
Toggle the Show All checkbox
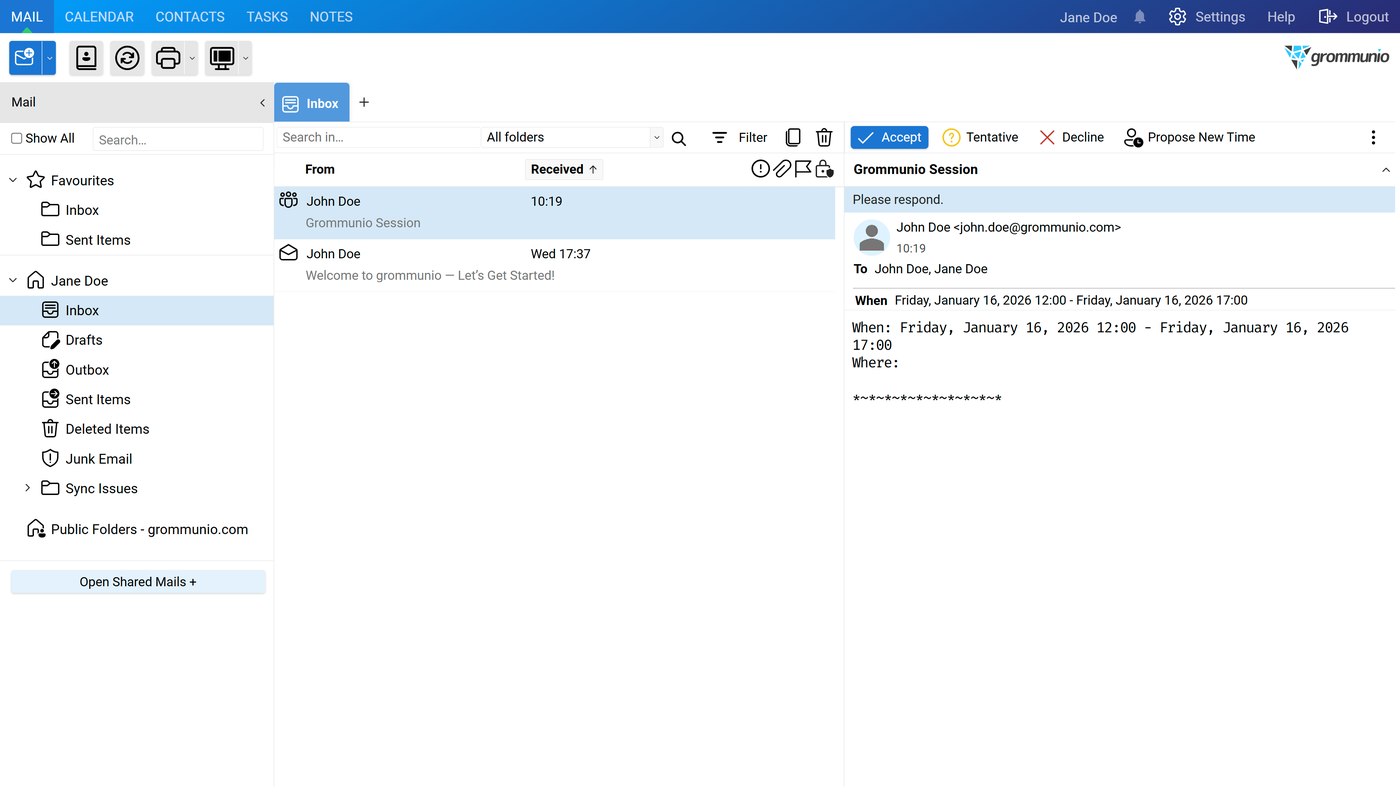coord(16,138)
